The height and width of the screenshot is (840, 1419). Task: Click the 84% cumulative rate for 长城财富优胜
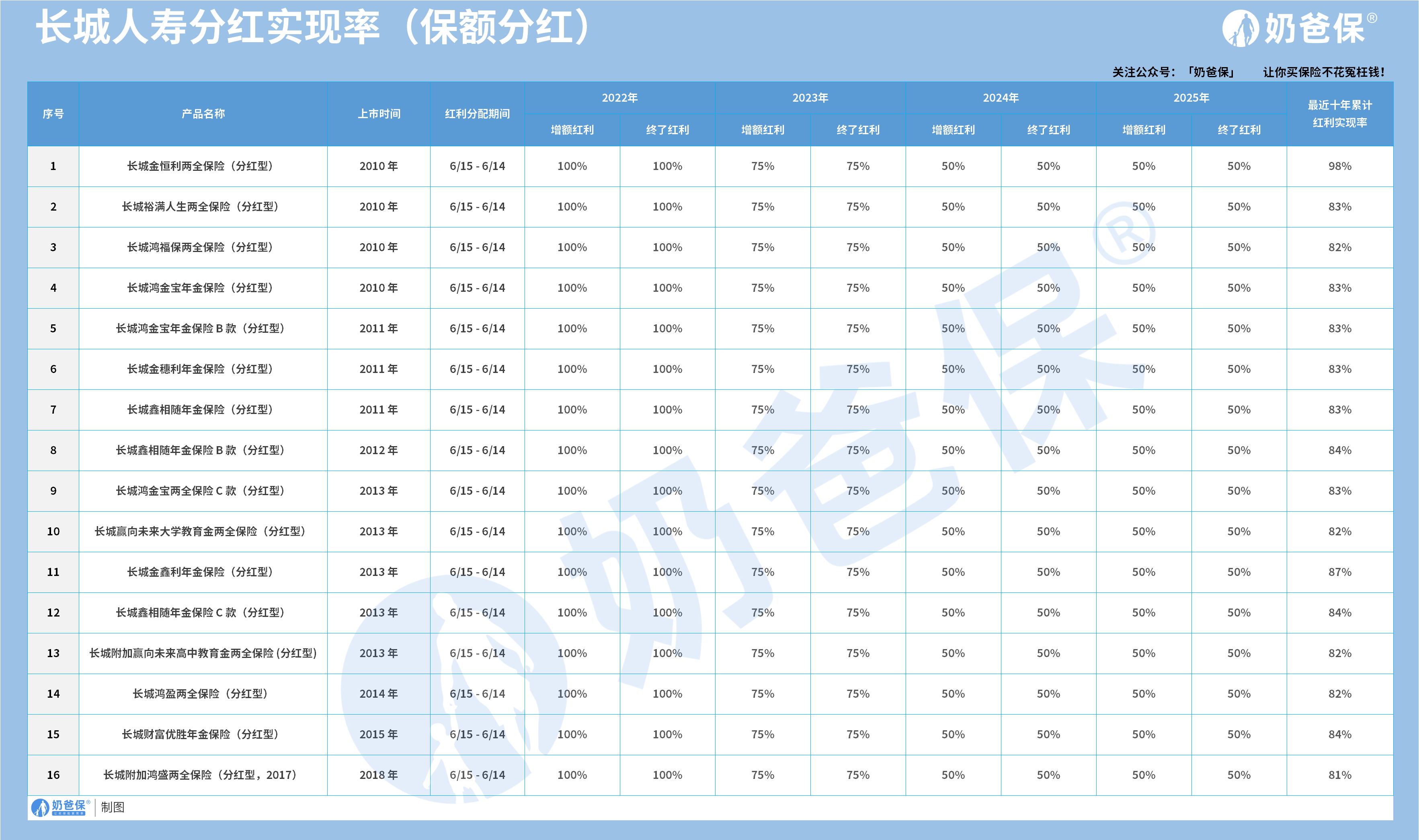click(x=1340, y=734)
